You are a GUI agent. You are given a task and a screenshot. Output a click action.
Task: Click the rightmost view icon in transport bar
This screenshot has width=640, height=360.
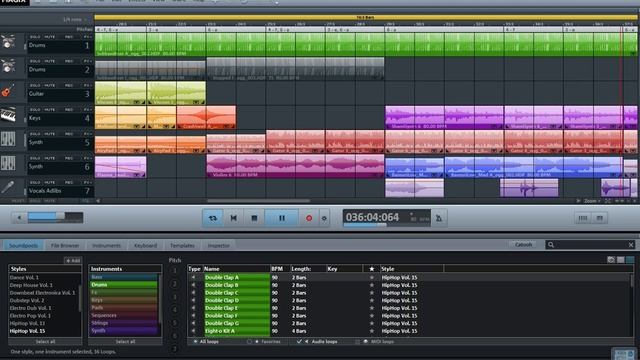600,218
